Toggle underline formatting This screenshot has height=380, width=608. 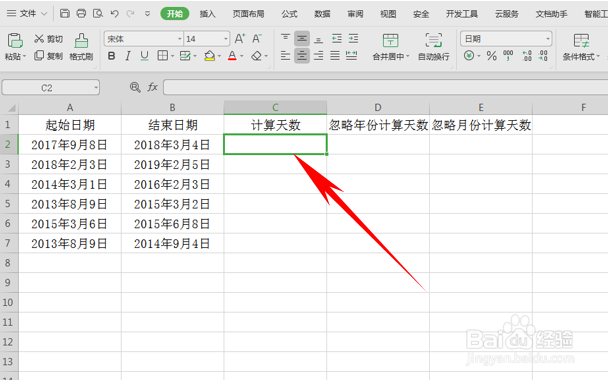(x=144, y=56)
